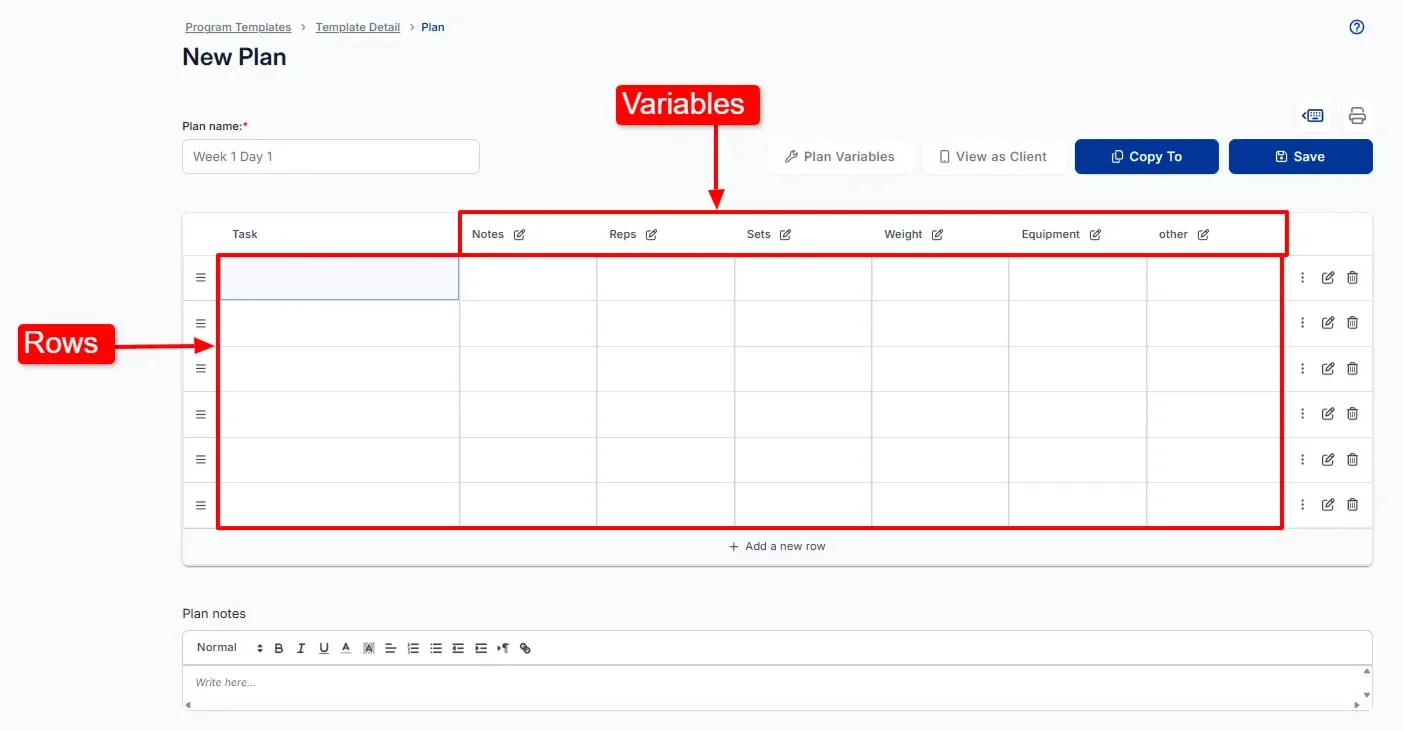
Task: Click the Task column header
Action: point(245,235)
